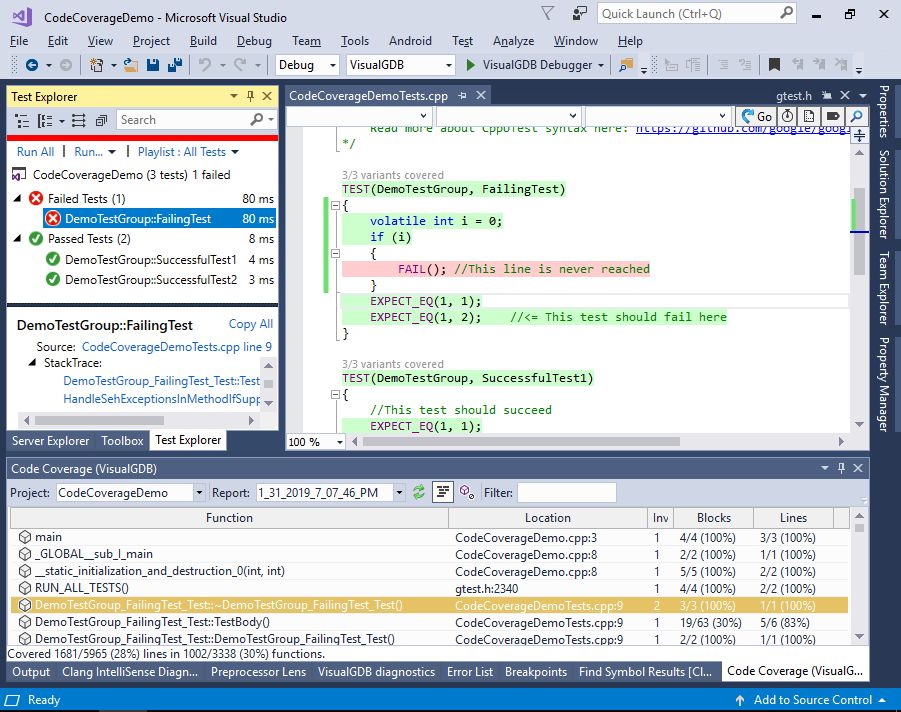Viewport: 901px width, 712px height.
Task: Collapse the FailingTest function body in the editor
Action: click(x=335, y=205)
